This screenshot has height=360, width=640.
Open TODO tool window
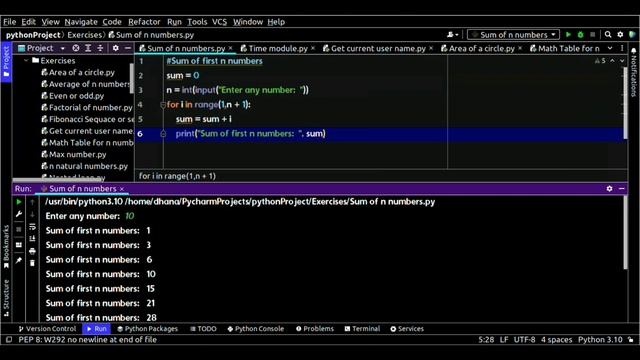click(203, 329)
